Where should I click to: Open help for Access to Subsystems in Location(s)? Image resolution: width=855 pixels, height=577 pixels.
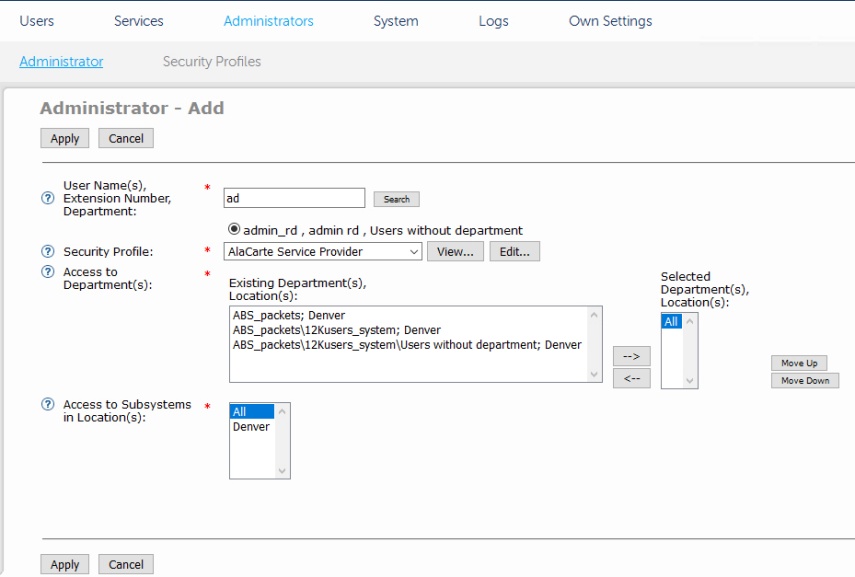[47, 405]
